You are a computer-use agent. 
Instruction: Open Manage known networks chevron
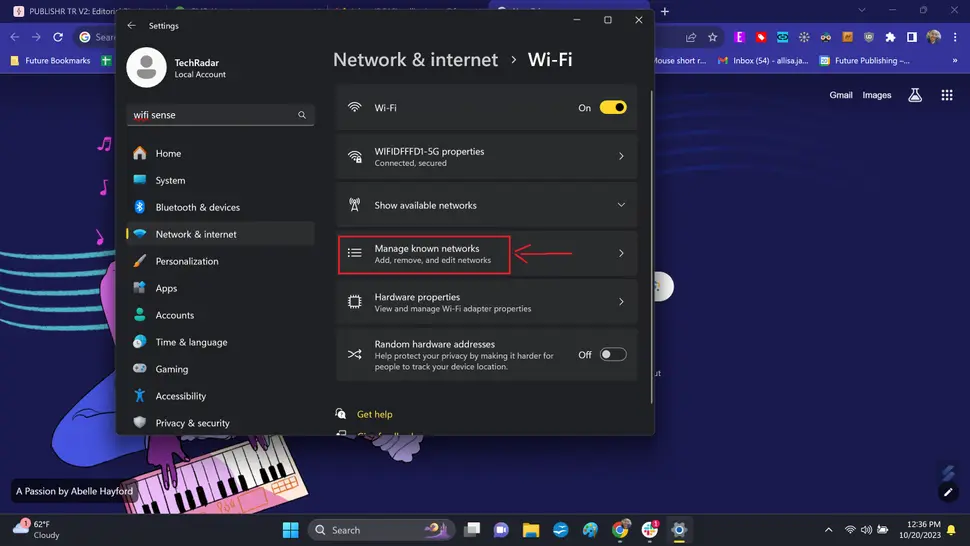[621, 253]
